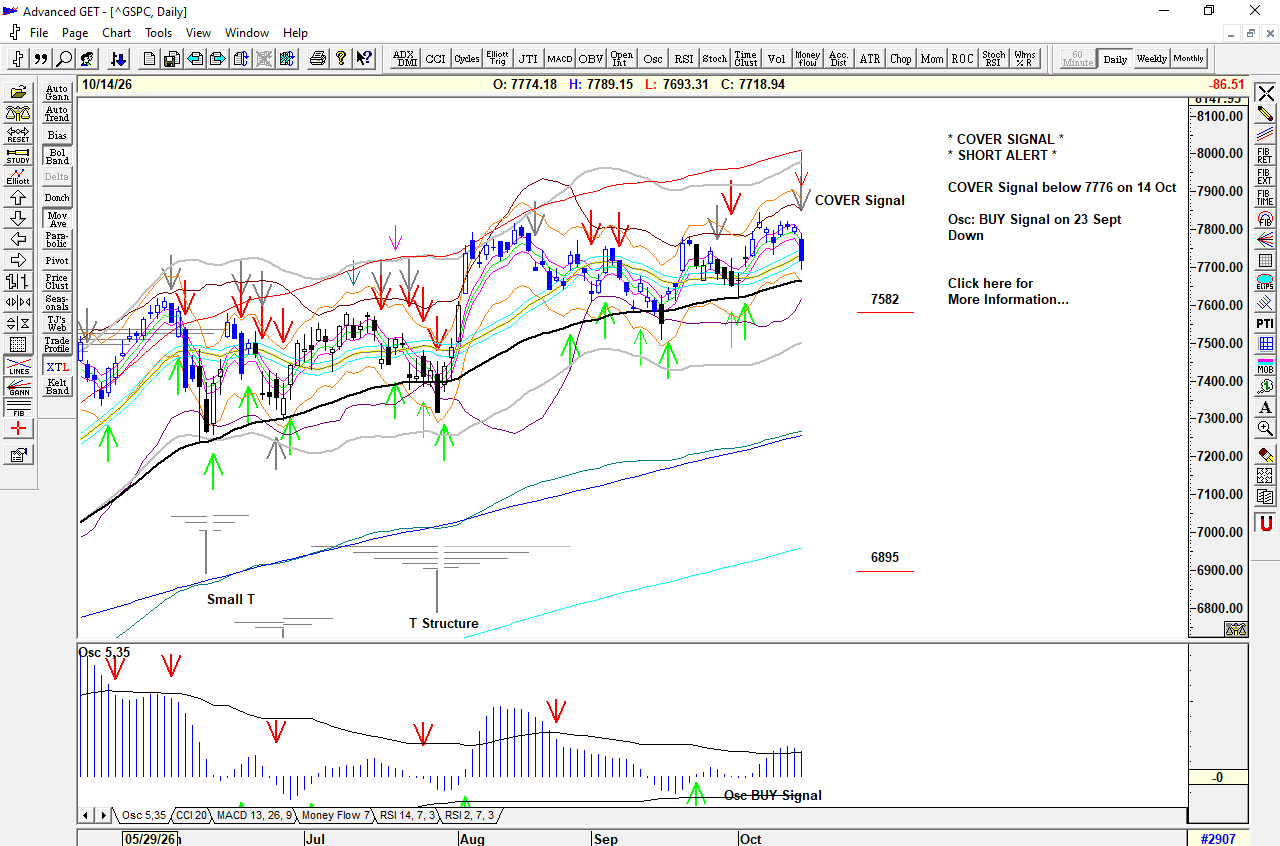Click the Stoch RSI study button
Image resolution: width=1280 pixels, height=846 pixels.
994,59
